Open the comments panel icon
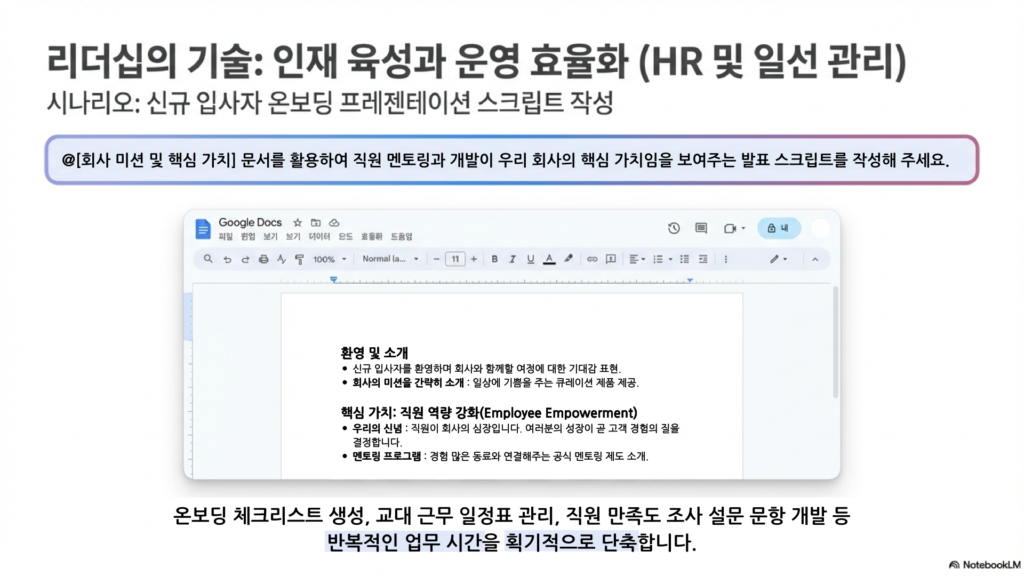The width and height of the screenshot is (1024, 576). [701, 228]
